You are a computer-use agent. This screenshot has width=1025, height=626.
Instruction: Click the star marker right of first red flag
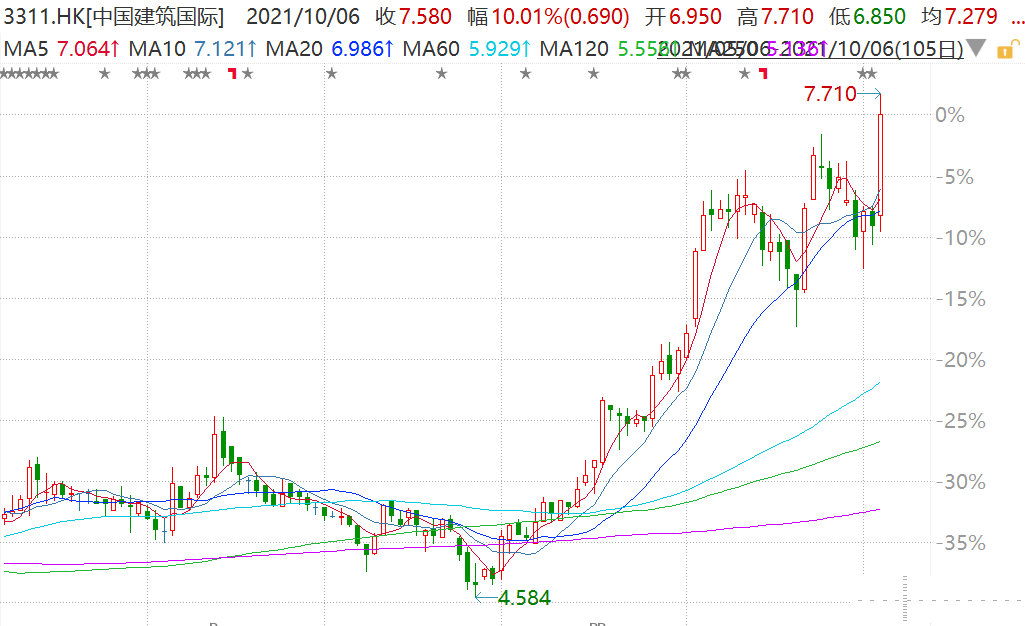pyautogui.click(x=247, y=74)
